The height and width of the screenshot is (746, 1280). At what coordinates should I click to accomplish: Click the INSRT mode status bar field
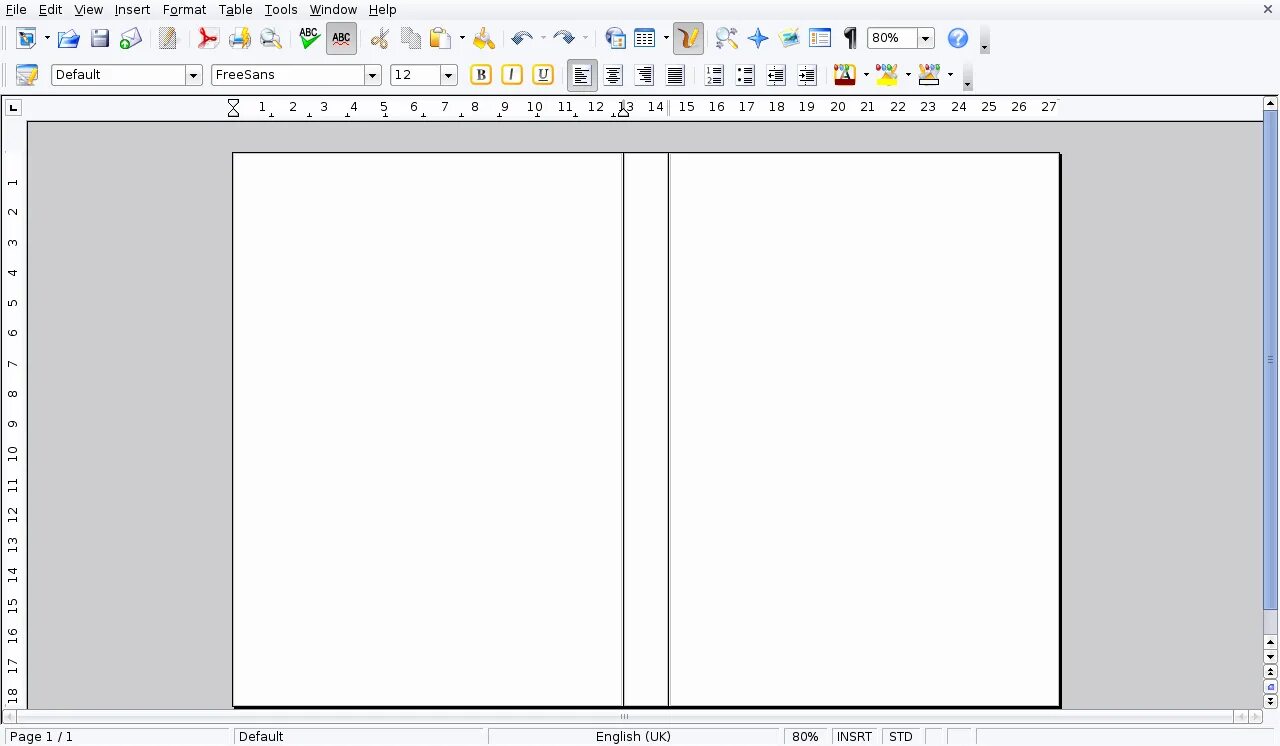tap(854, 737)
